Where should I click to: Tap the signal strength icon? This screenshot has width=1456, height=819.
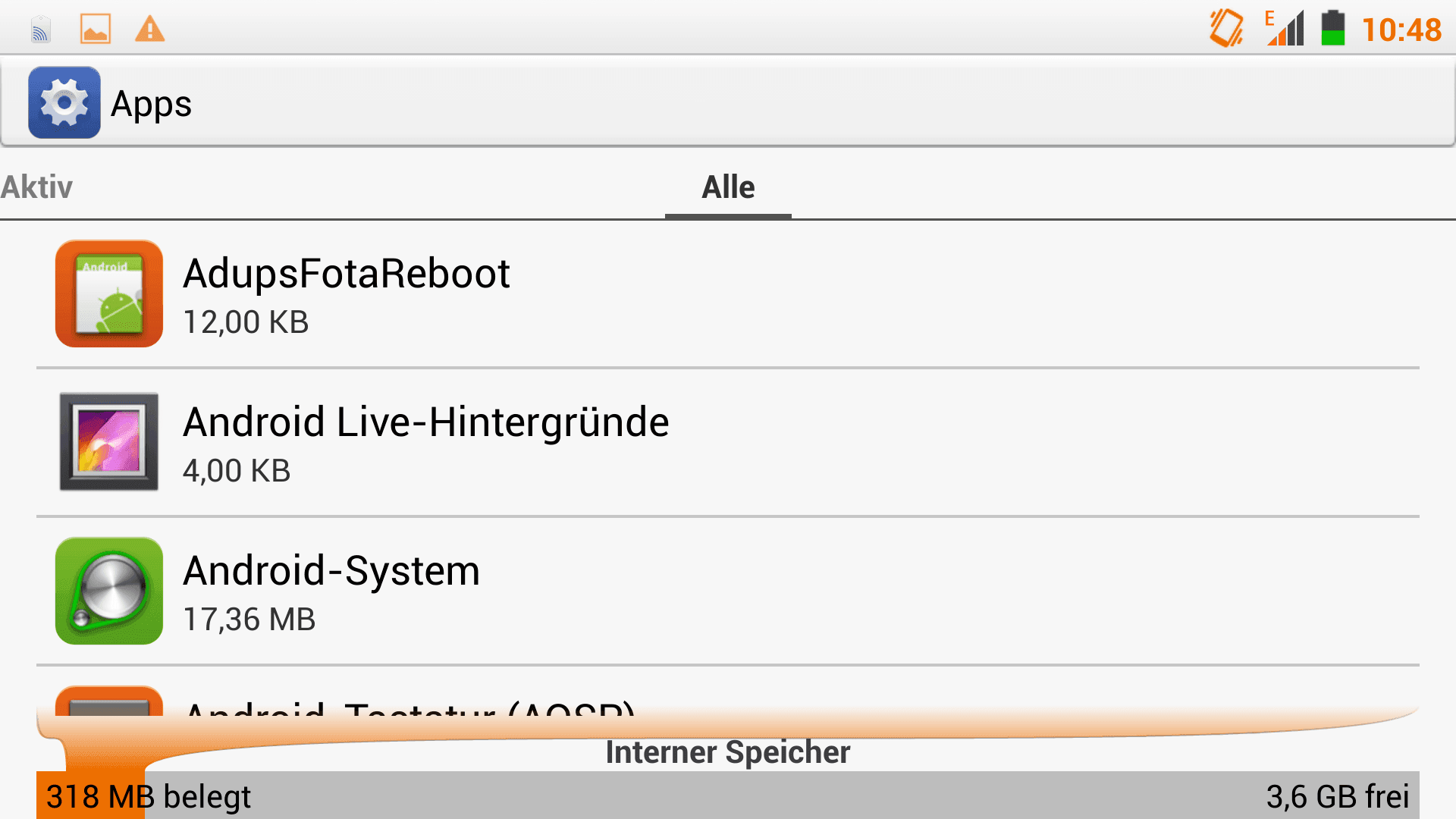point(1285,29)
